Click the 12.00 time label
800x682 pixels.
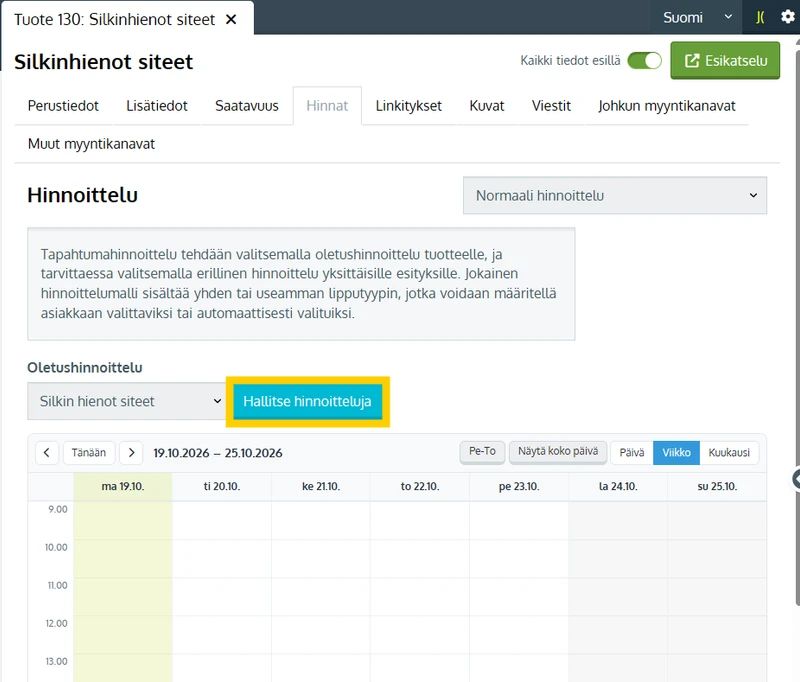pyautogui.click(x=56, y=623)
